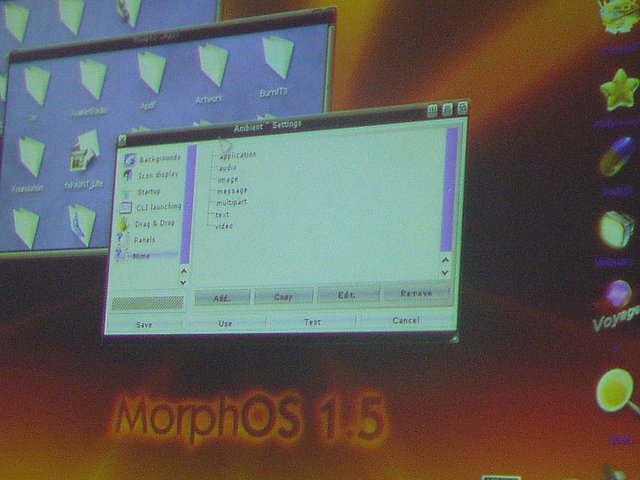The width and height of the screenshot is (640, 480).
Task: Launch the Voyager purple globe desktop icon
Action: coord(618,294)
